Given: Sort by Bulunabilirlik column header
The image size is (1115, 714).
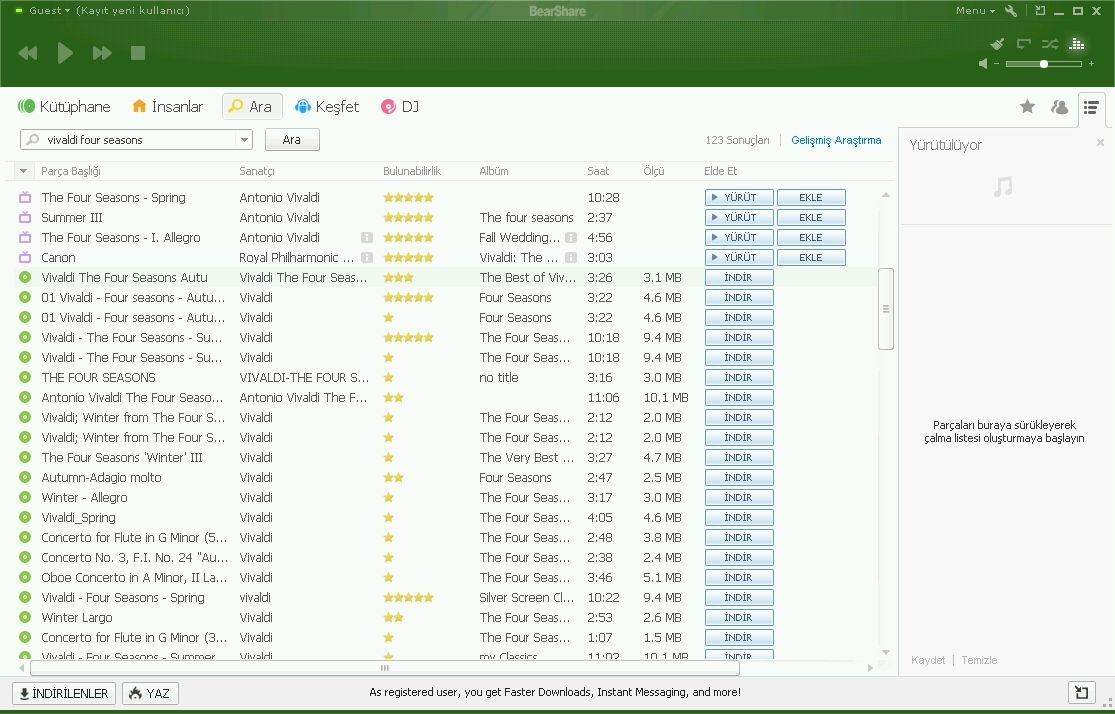Looking at the screenshot, I should click(412, 171).
